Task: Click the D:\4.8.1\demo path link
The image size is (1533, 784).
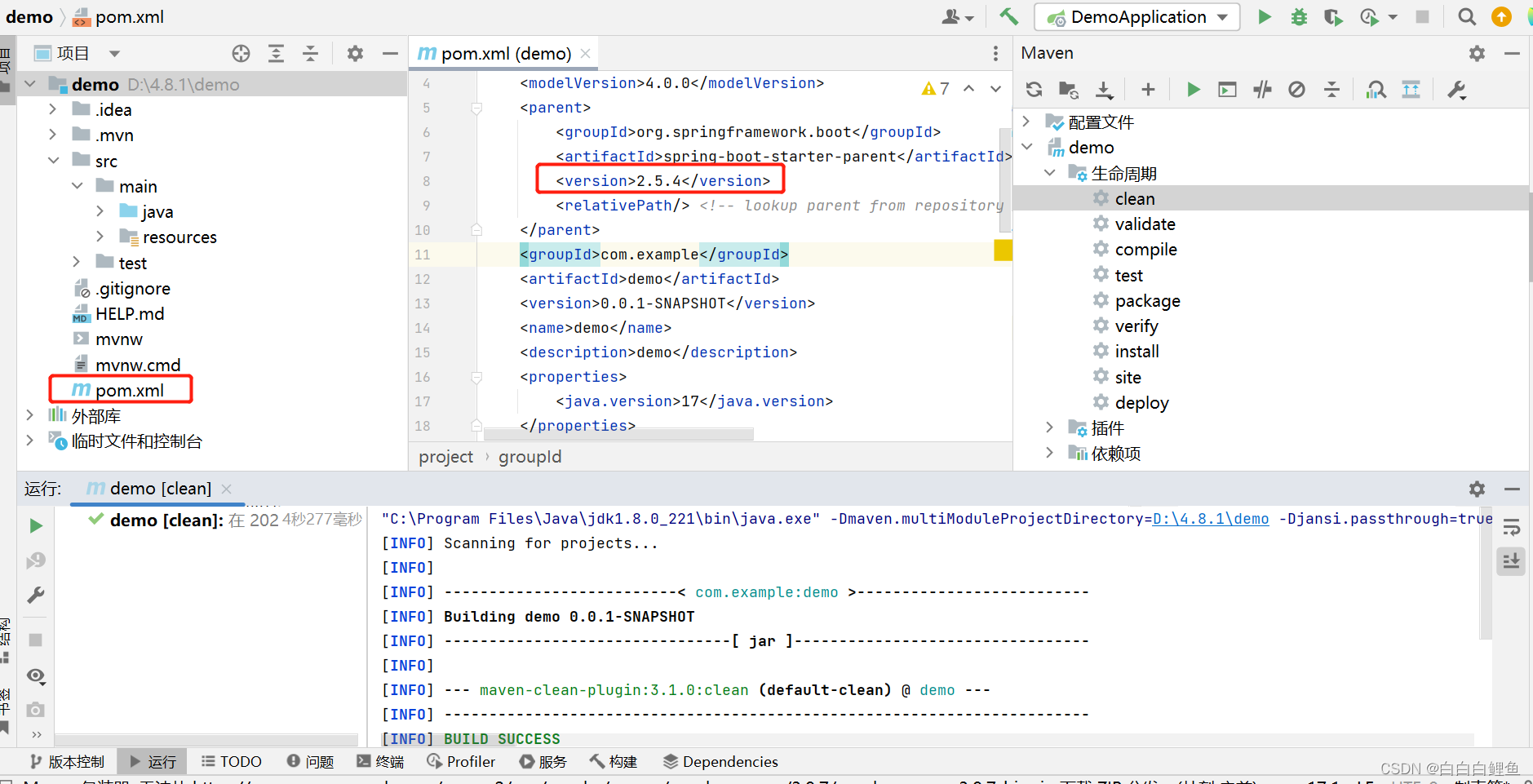Action: (1211, 519)
